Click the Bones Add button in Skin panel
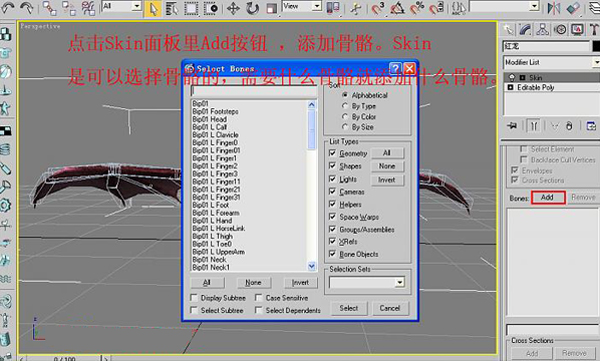This screenshot has width=600, height=361. click(548, 198)
